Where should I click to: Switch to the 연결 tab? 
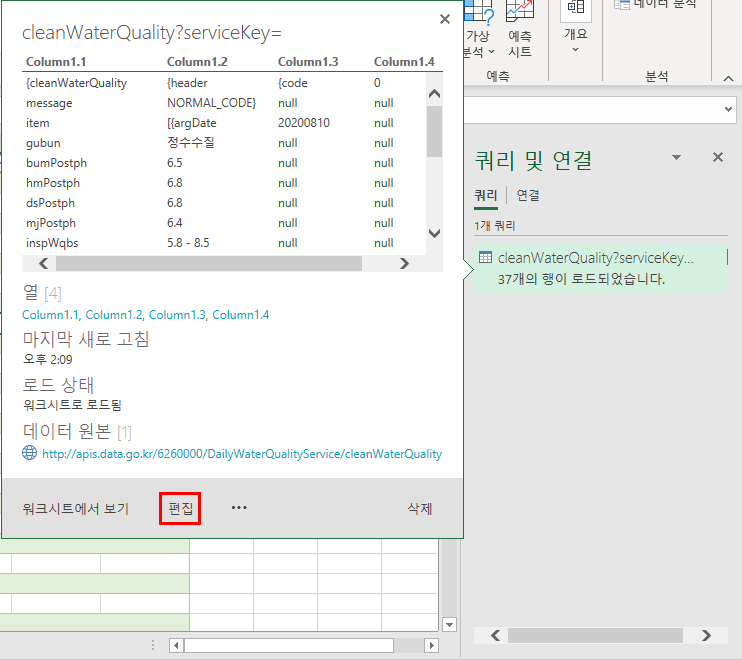coord(528,195)
